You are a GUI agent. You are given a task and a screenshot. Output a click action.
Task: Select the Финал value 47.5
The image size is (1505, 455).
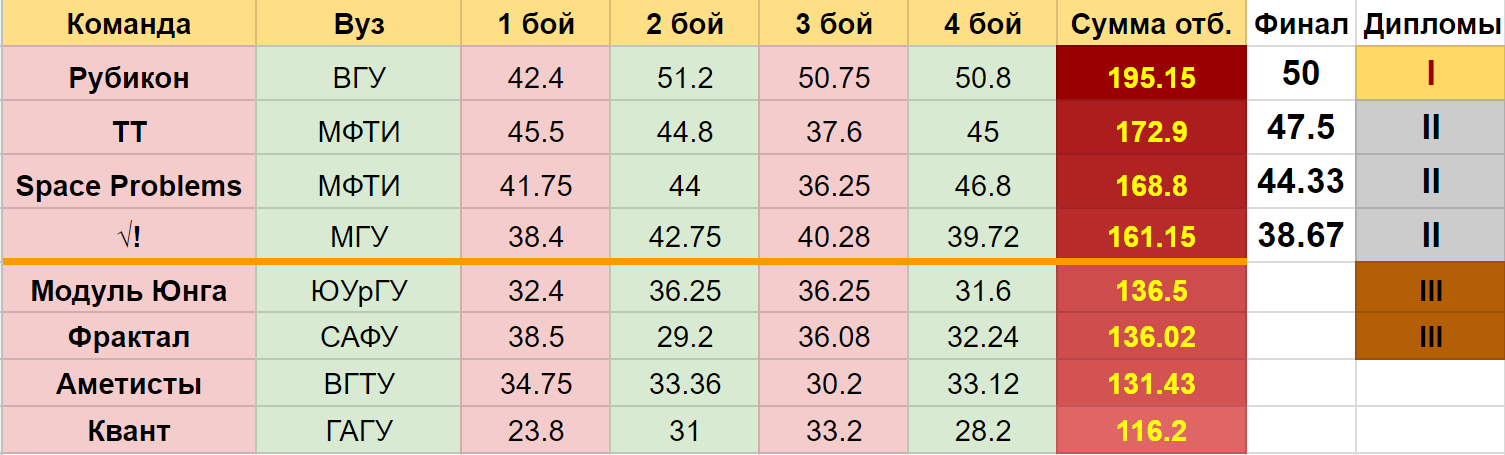pyautogui.click(x=1301, y=129)
